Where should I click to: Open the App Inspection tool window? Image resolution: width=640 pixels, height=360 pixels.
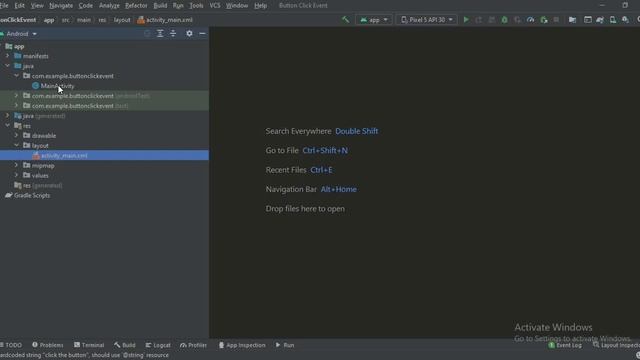point(242,345)
